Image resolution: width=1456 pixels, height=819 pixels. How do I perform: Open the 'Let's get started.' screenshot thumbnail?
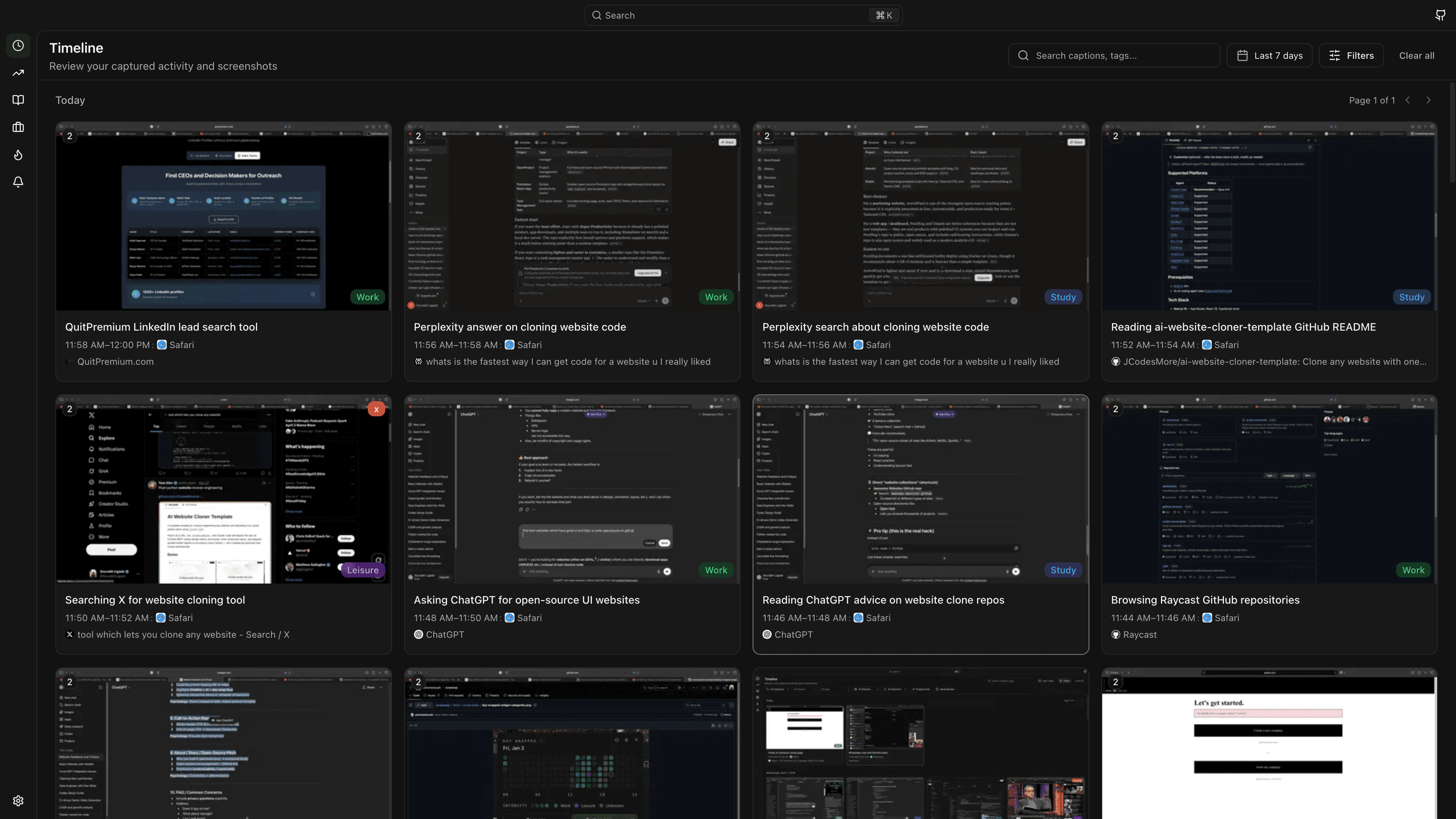click(x=1269, y=743)
